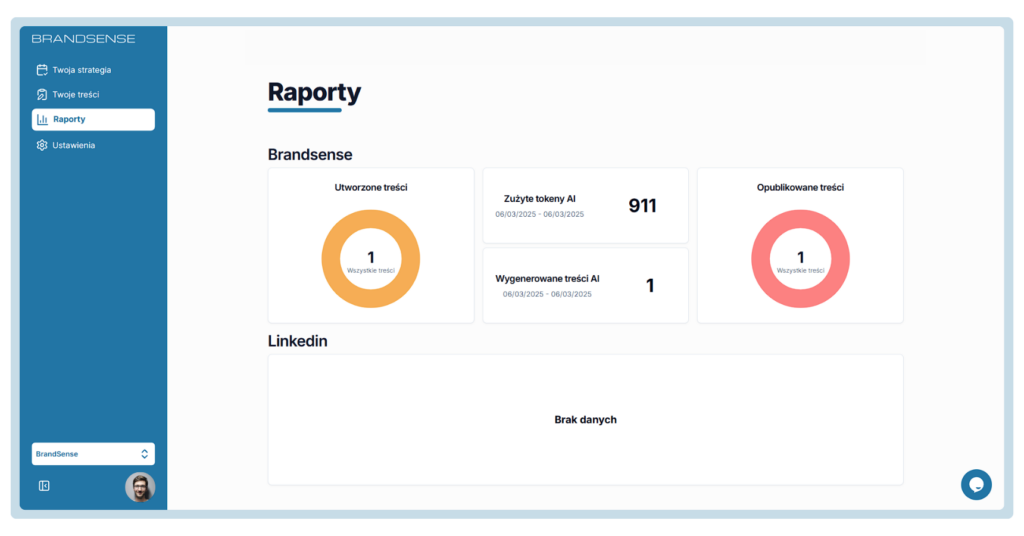Select the Raporty menu item

coord(93,119)
